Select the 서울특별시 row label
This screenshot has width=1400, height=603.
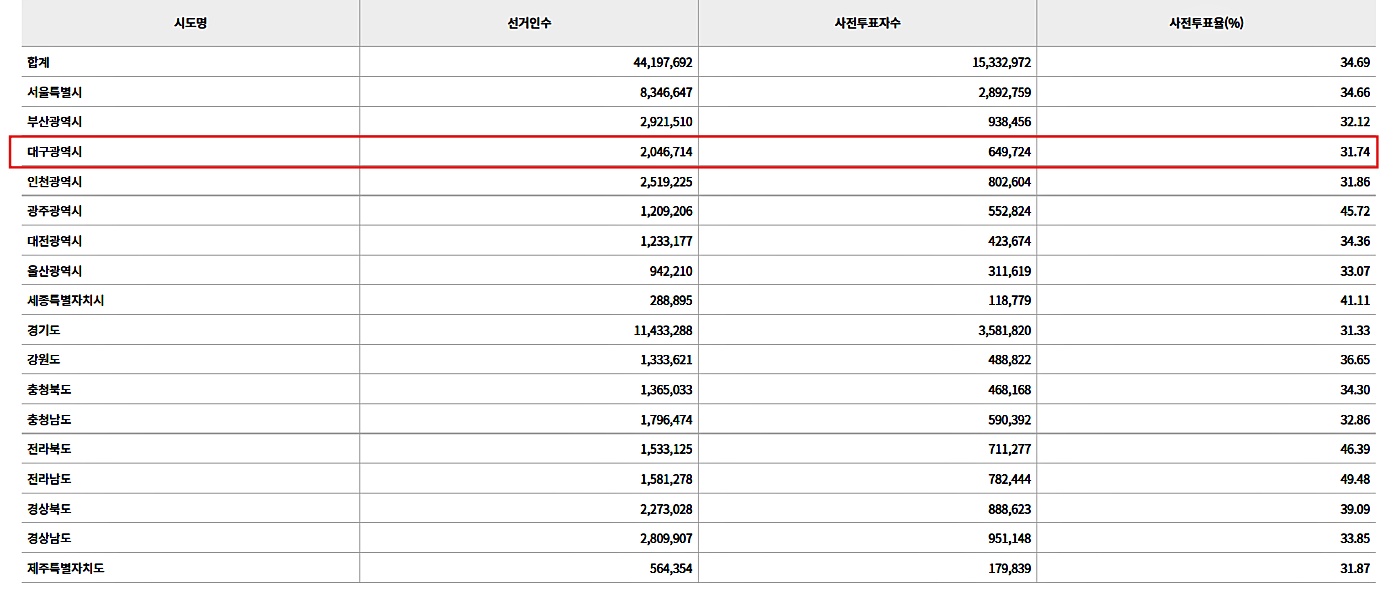(x=54, y=92)
